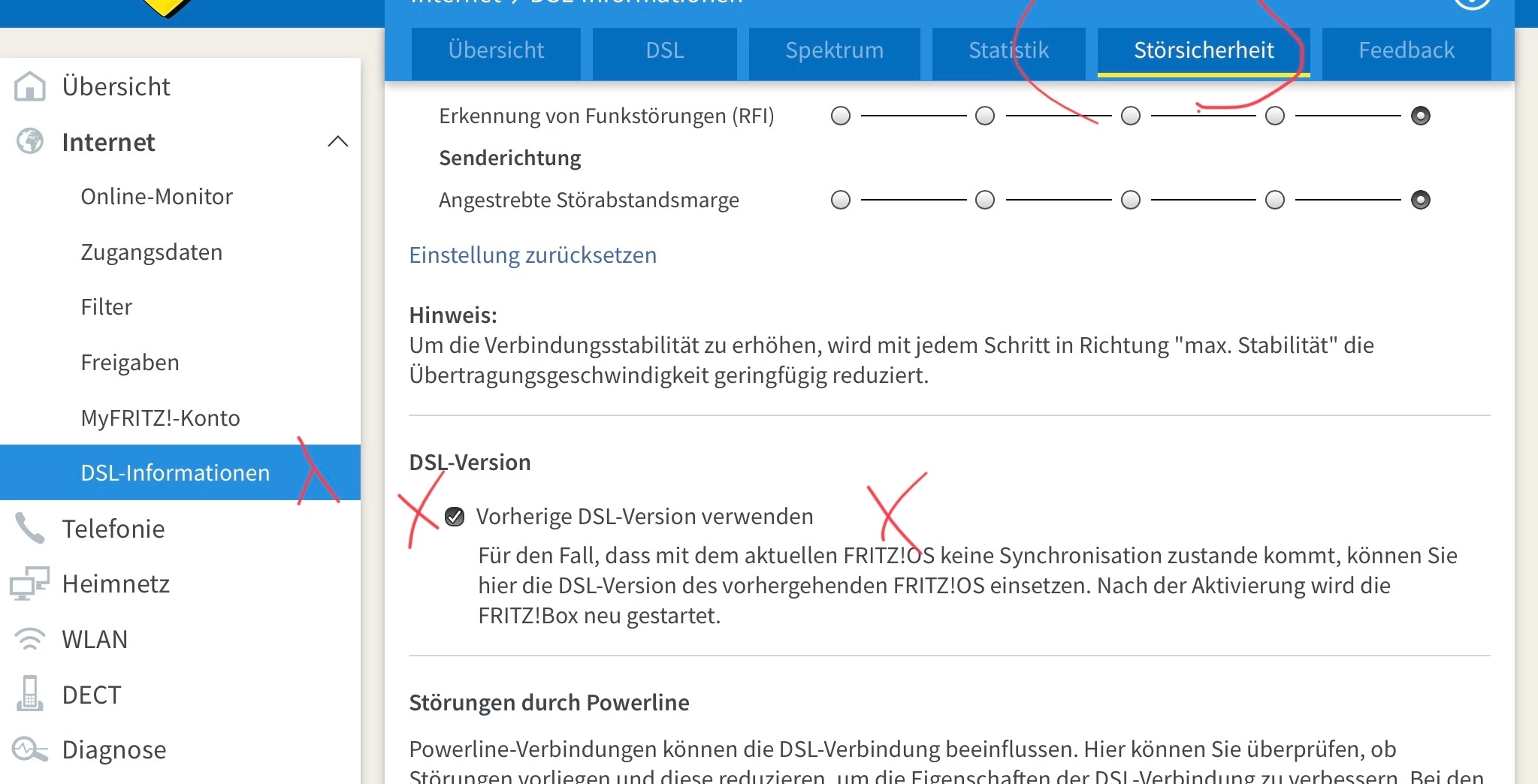
Task: Click the house icon beside Übersicht
Action: [30, 86]
